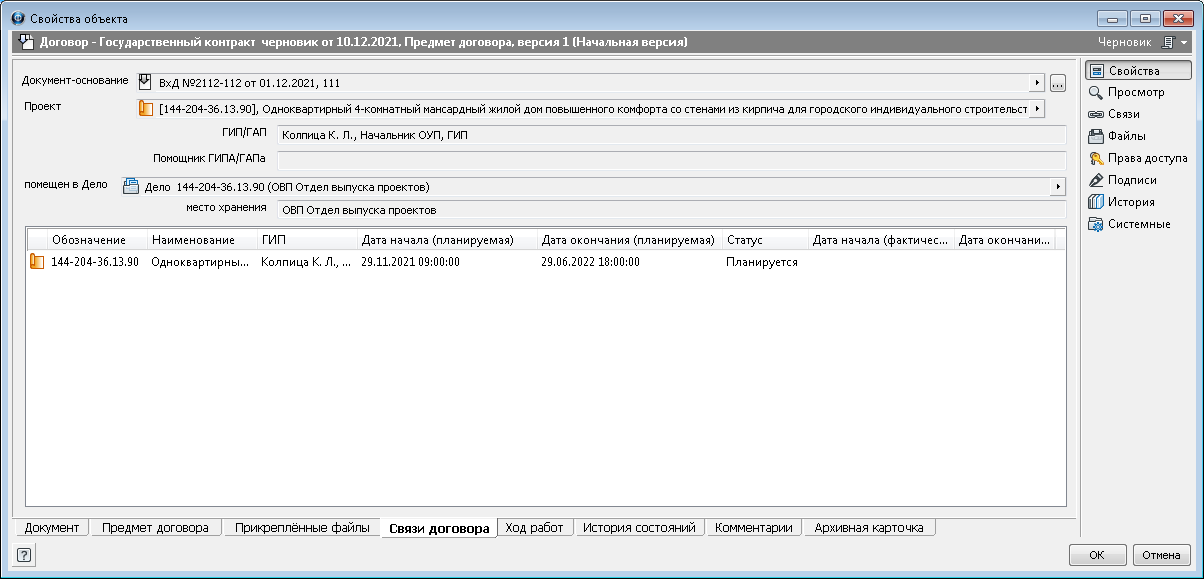This screenshot has width=1204, height=579.
Task: Open the Связи section in sidebar
Action: click(x=1123, y=114)
